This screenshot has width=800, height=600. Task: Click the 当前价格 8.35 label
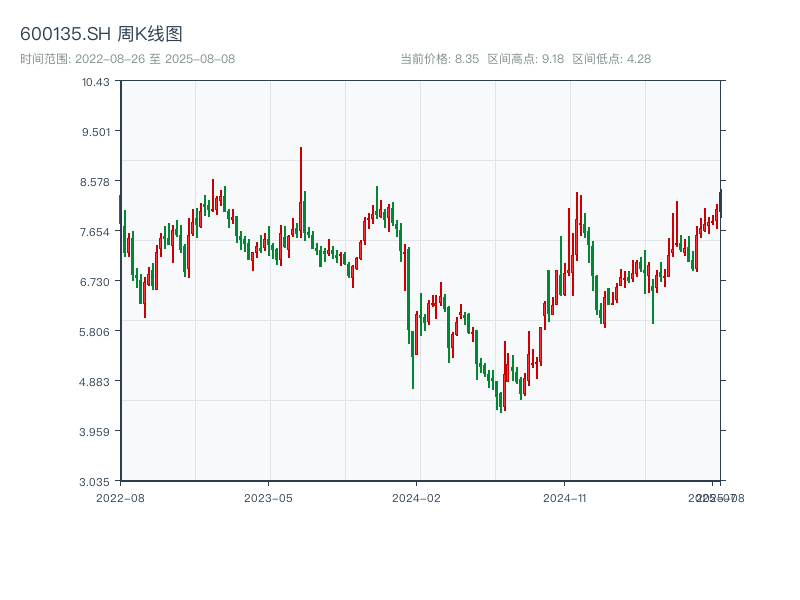coord(439,59)
